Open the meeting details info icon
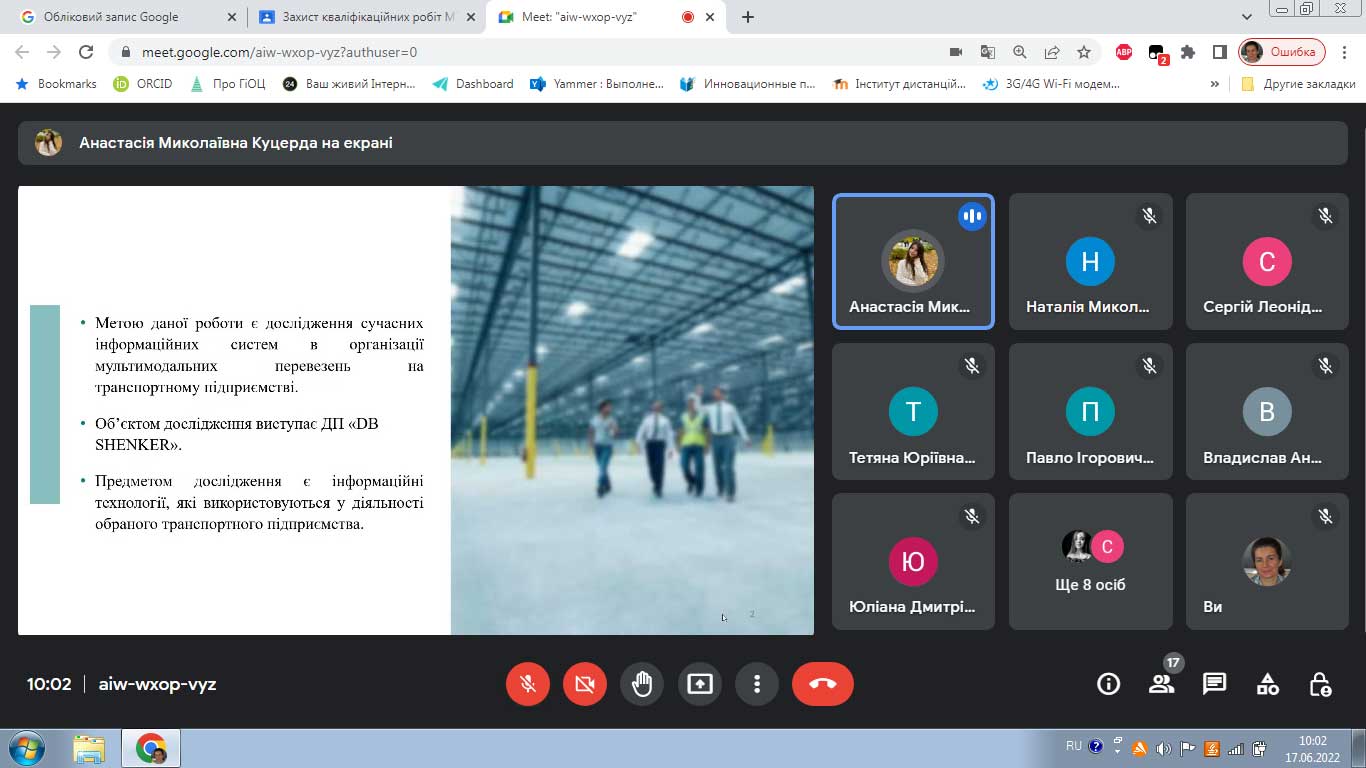The height and width of the screenshot is (768, 1366). point(1108,684)
